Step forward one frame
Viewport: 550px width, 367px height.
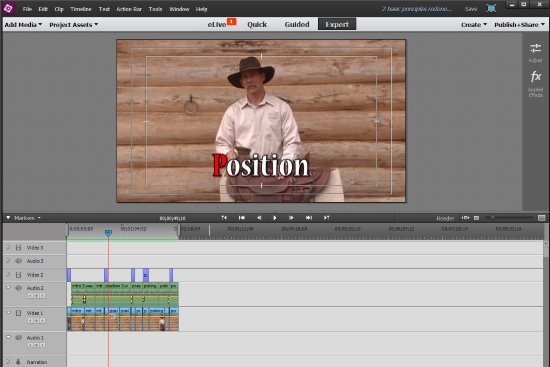coord(291,218)
